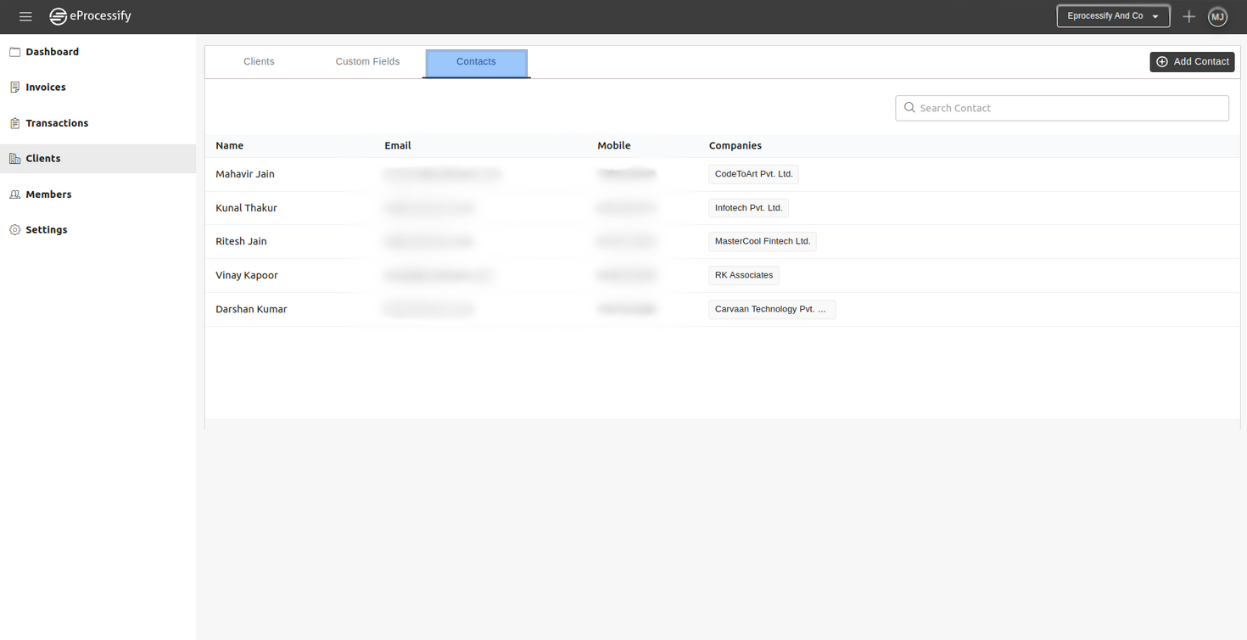Viewport: 1247px width, 640px height.
Task: Click the Members sidebar icon
Action: (x=14, y=195)
